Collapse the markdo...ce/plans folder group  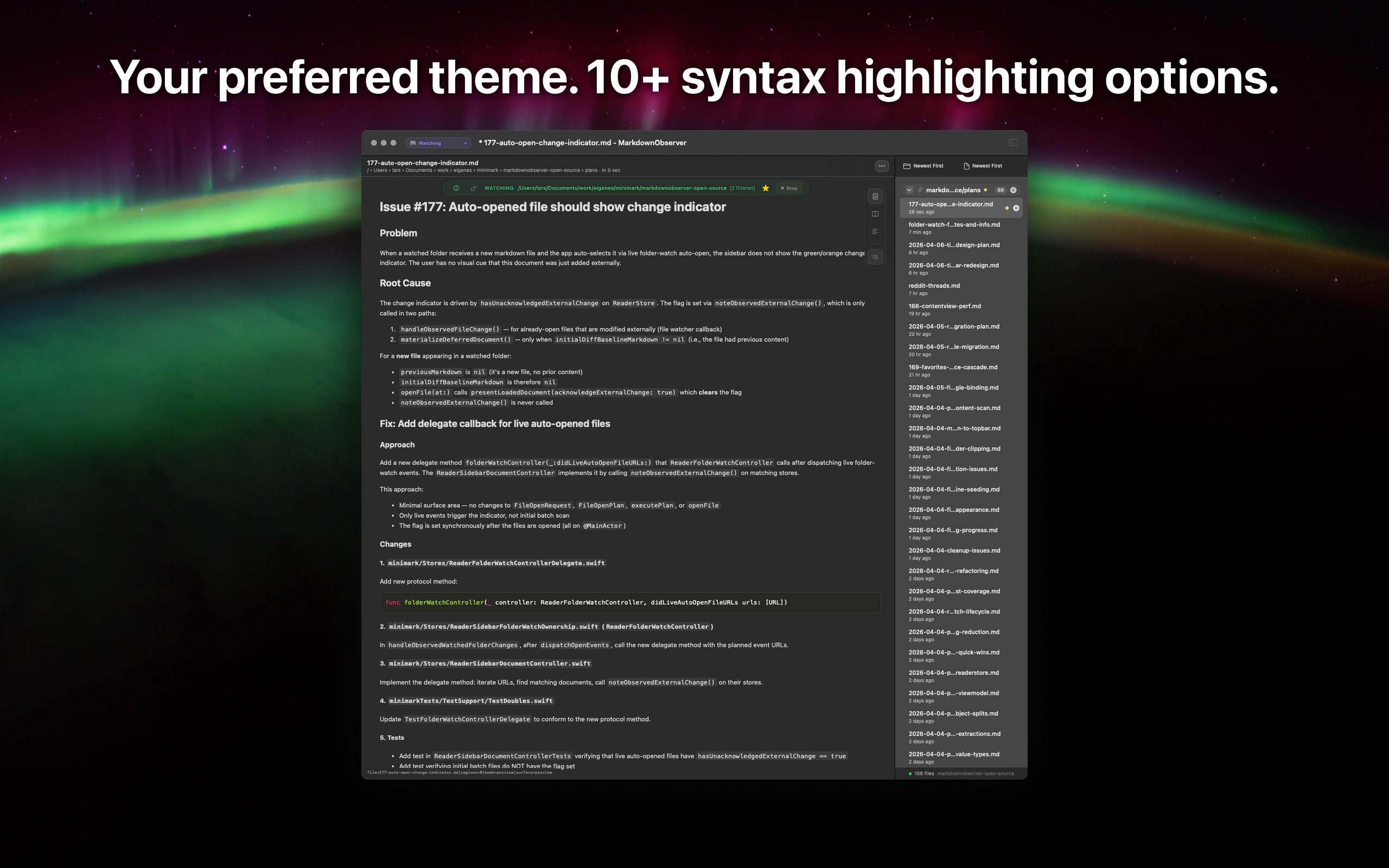pyautogui.click(x=910, y=190)
